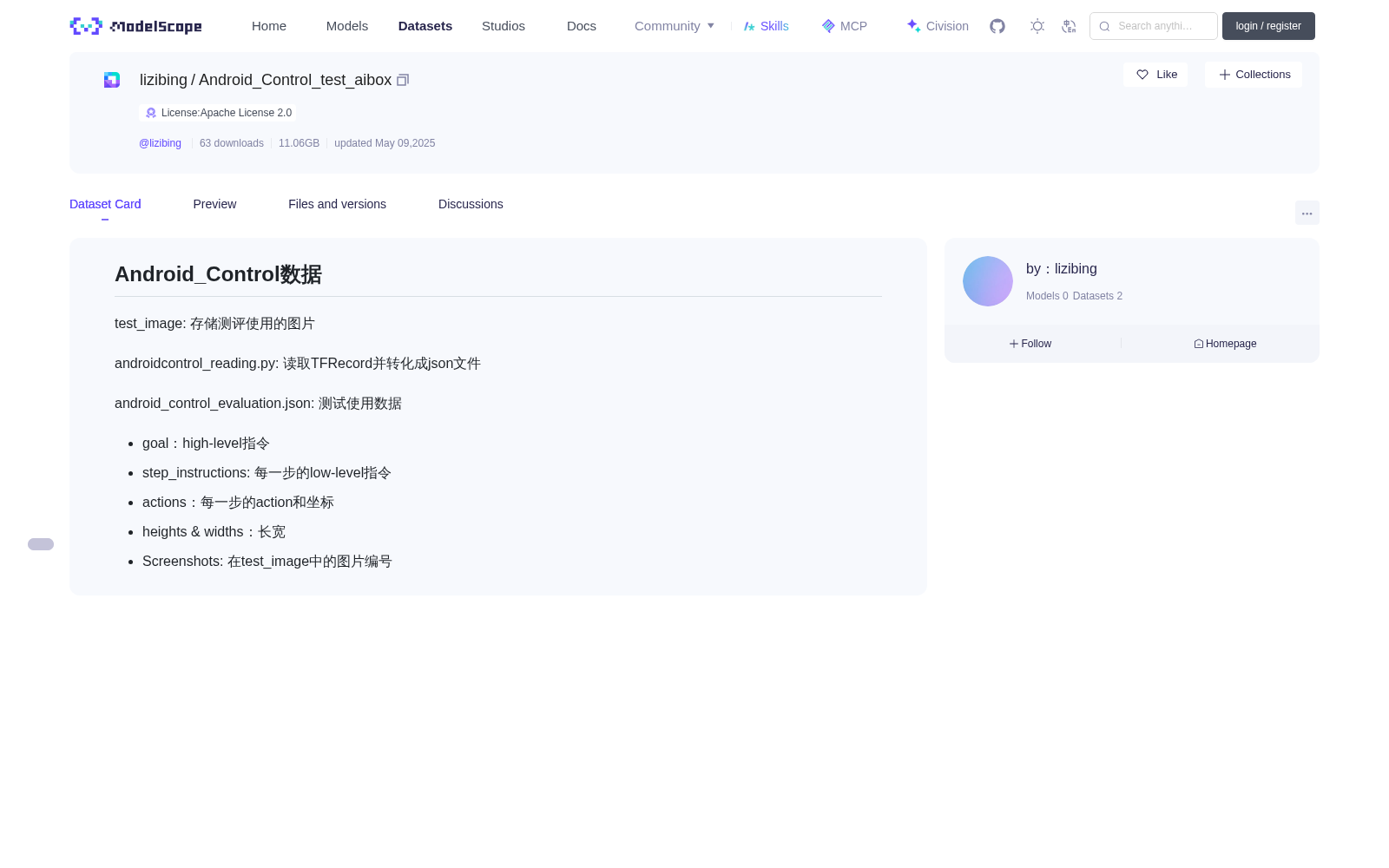Click the 'android_control_evaluation.json' line
Image resolution: width=1389 pixels, height=868 pixels.
click(258, 404)
